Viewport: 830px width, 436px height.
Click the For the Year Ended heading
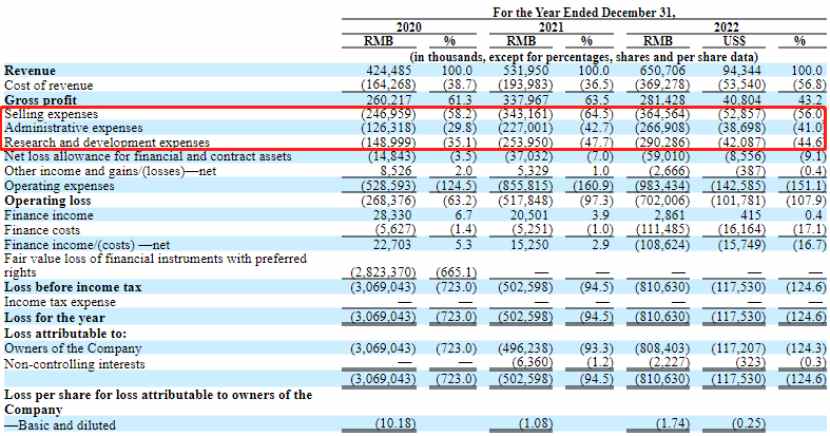pyautogui.click(x=584, y=12)
